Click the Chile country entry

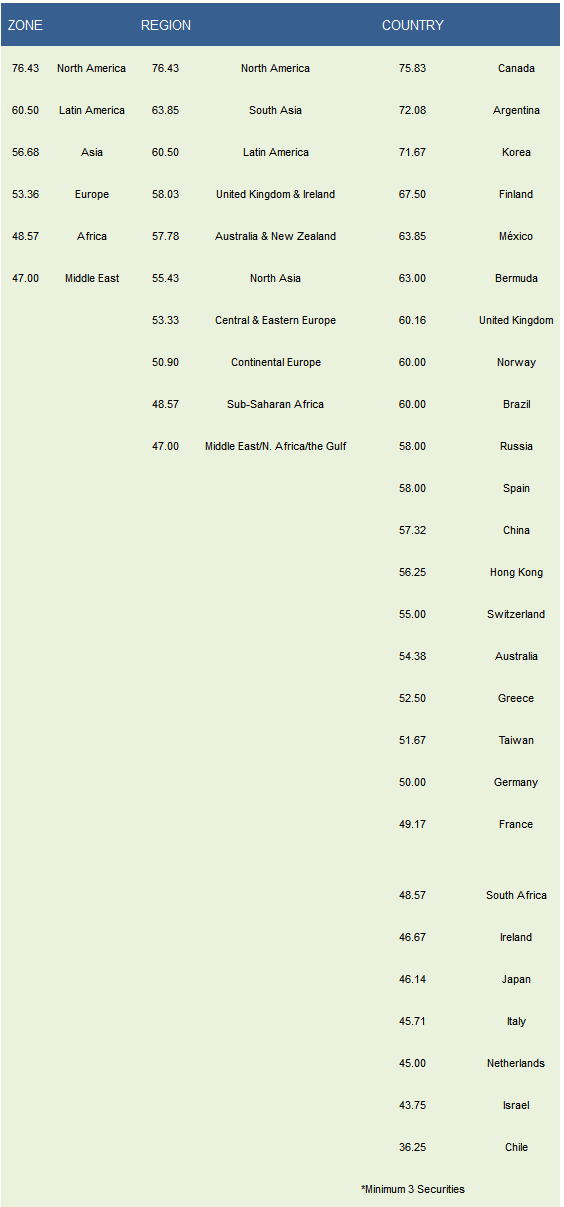[x=516, y=1147]
